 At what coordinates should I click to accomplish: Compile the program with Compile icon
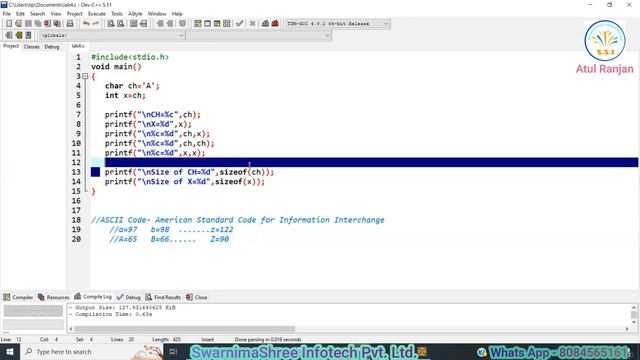(198, 24)
